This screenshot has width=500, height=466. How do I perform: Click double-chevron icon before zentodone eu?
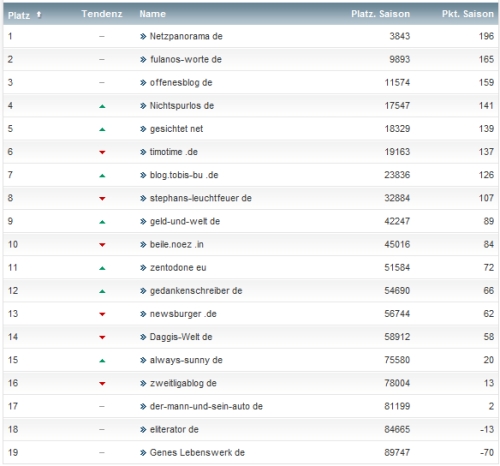point(143,268)
